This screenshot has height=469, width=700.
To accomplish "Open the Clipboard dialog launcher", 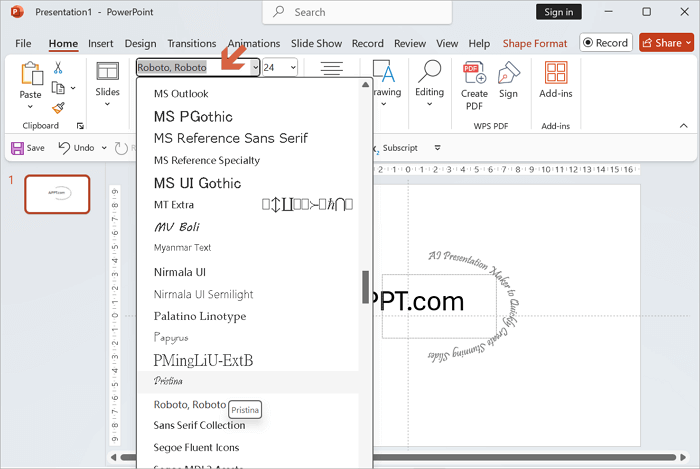I will point(80,126).
